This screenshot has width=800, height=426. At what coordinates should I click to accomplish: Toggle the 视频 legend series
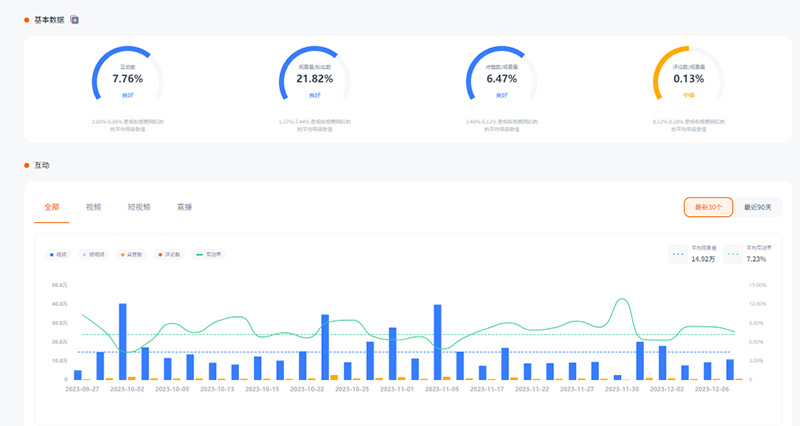click(x=60, y=255)
